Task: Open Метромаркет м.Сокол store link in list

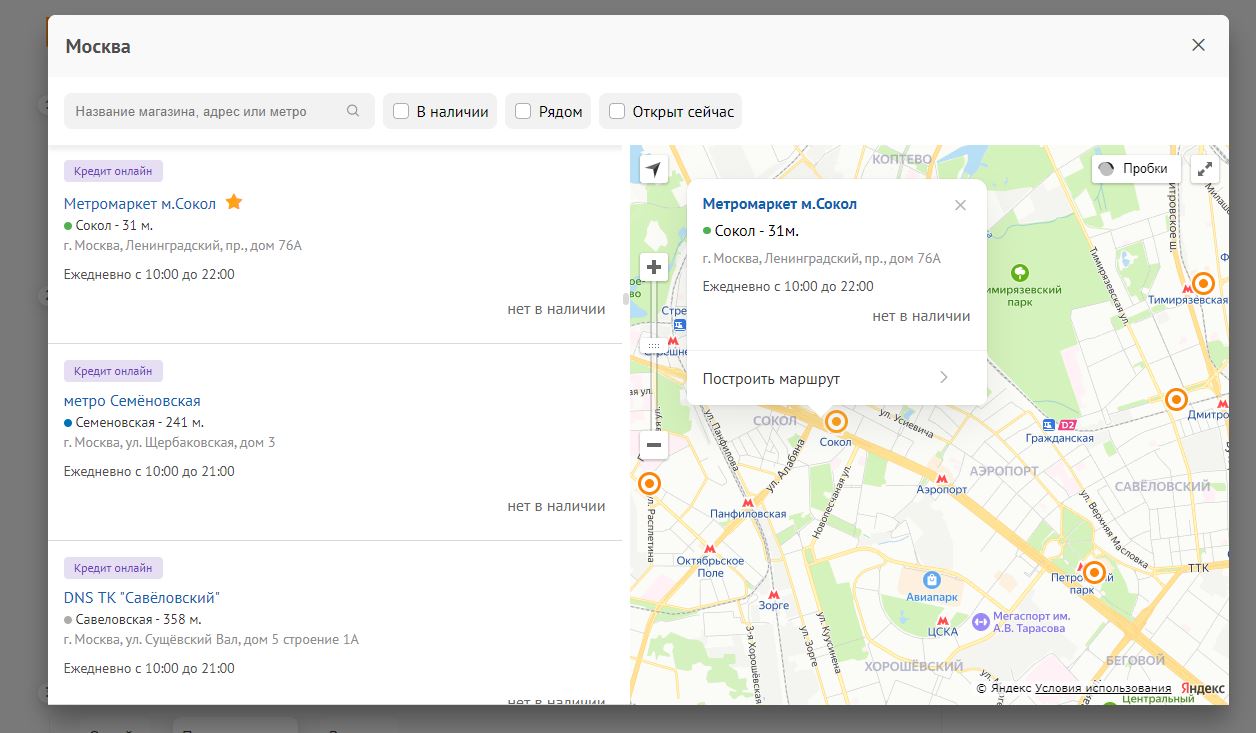Action: pos(140,203)
